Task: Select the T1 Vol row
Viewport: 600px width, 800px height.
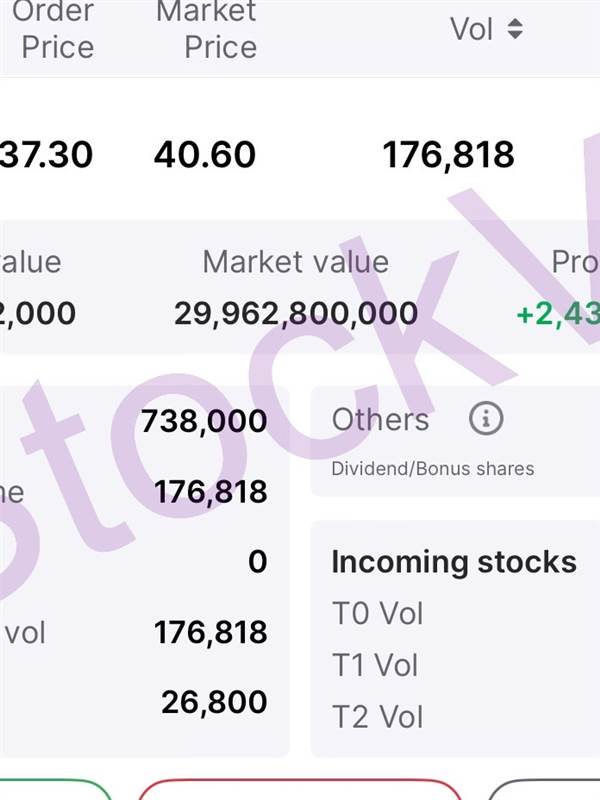Action: pyautogui.click(x=375, y=665)
